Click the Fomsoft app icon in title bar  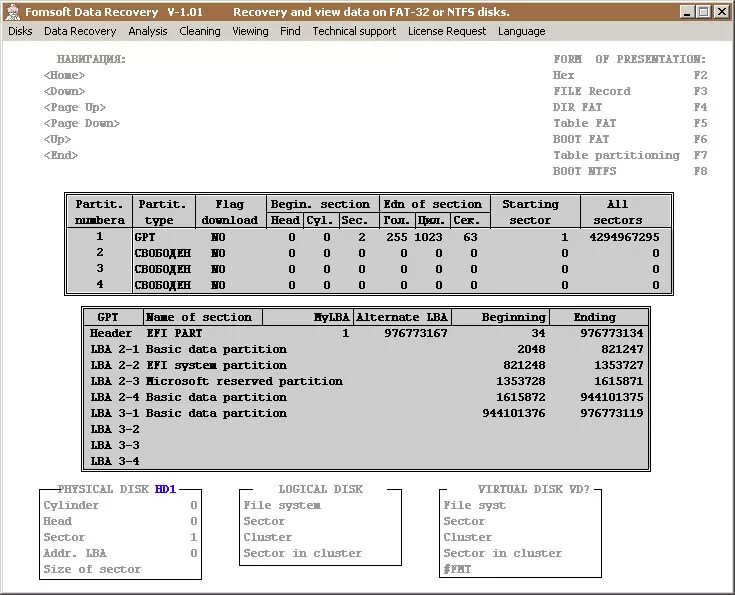(13, 12)
